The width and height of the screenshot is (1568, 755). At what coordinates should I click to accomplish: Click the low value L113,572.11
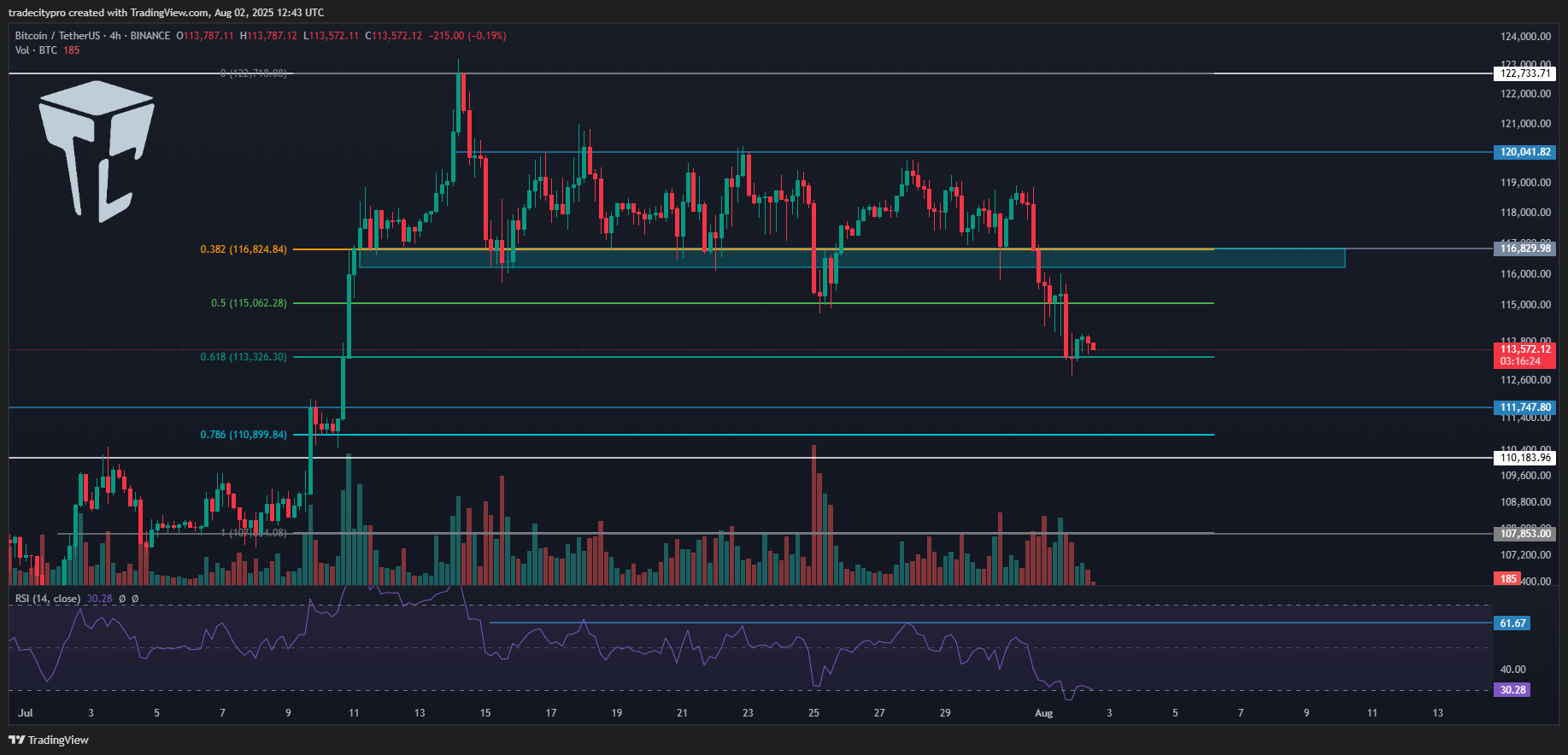pos(332,36)
